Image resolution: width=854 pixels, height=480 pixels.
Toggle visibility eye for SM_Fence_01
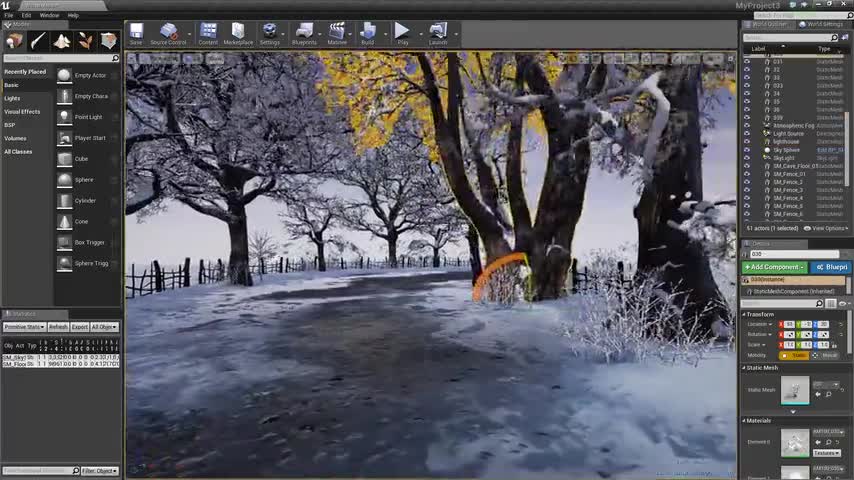pos(747,174)
